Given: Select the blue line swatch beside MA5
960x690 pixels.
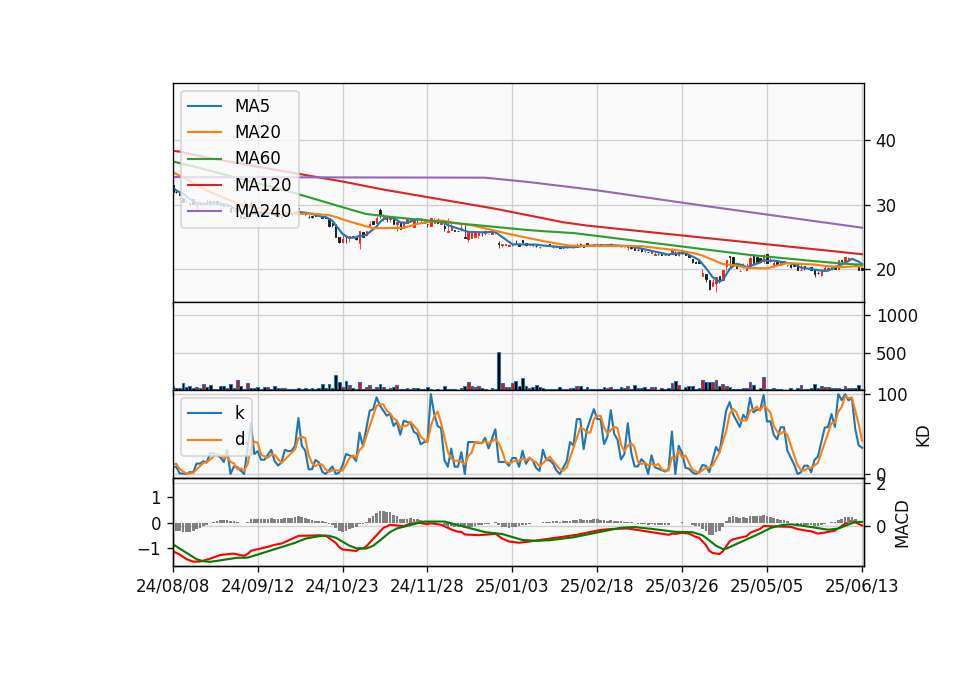Looking at the screenshot, I should tap(204, 107).
